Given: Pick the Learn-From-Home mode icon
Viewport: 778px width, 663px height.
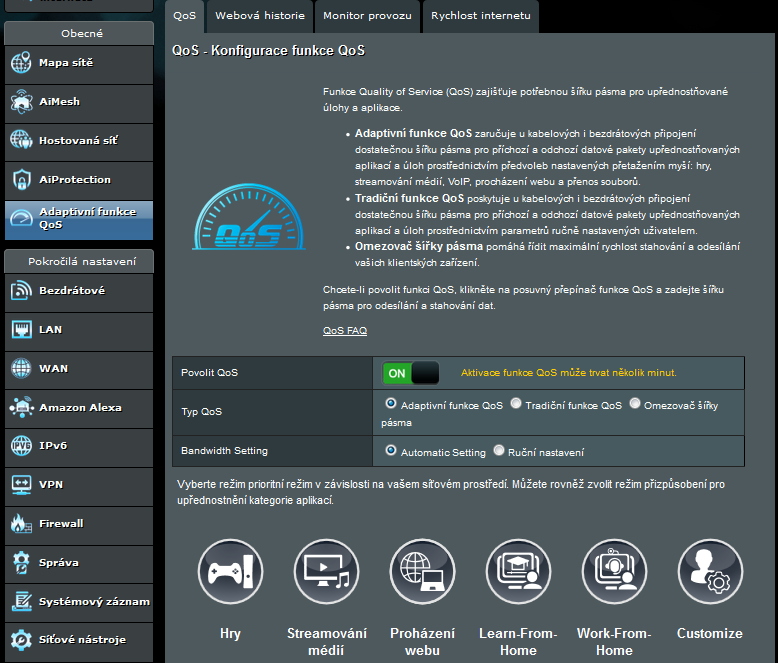Looking at the screenshot, I should 518,574.
